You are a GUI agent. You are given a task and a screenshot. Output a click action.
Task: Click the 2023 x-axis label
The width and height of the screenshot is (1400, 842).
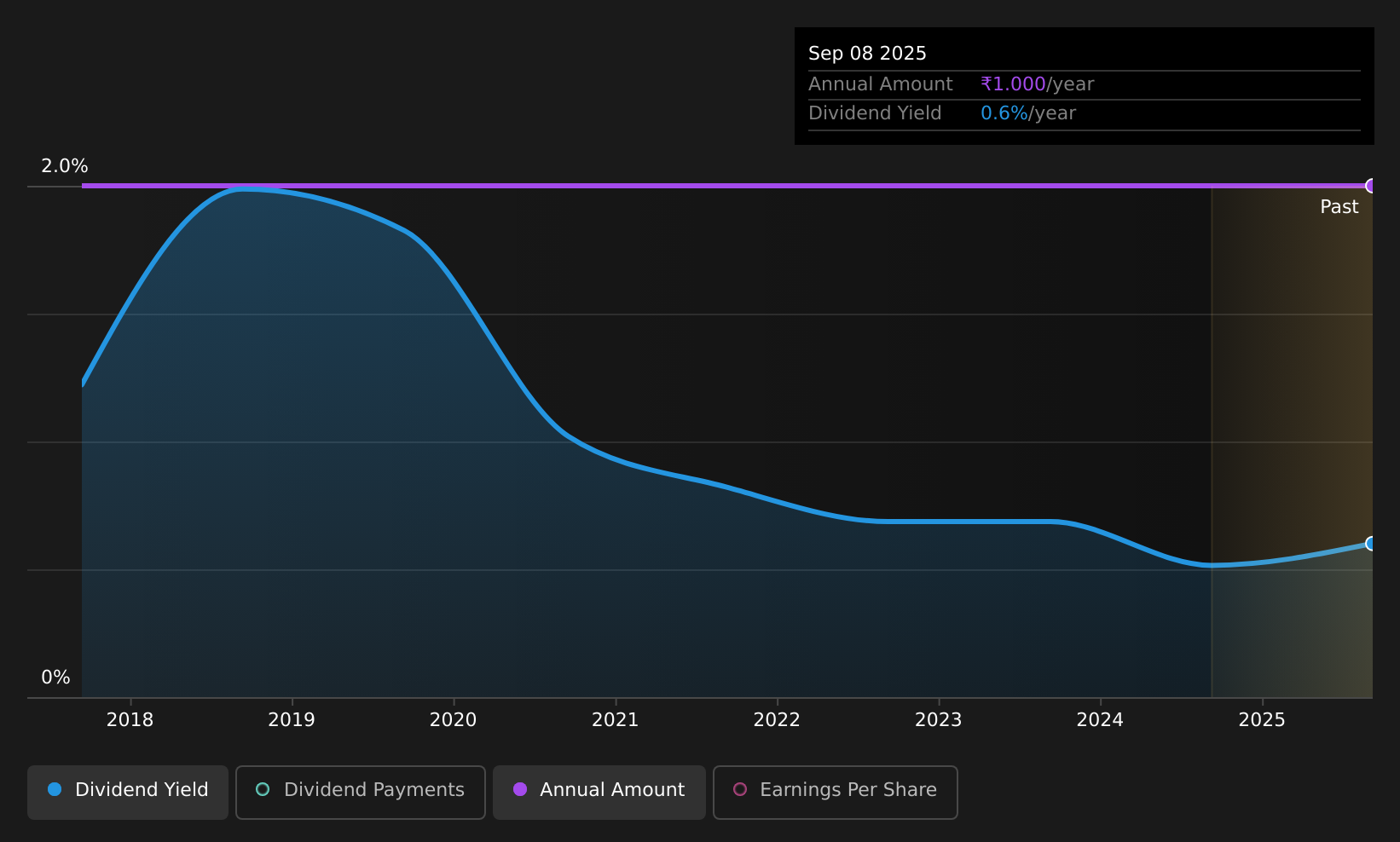click(939, 720)
